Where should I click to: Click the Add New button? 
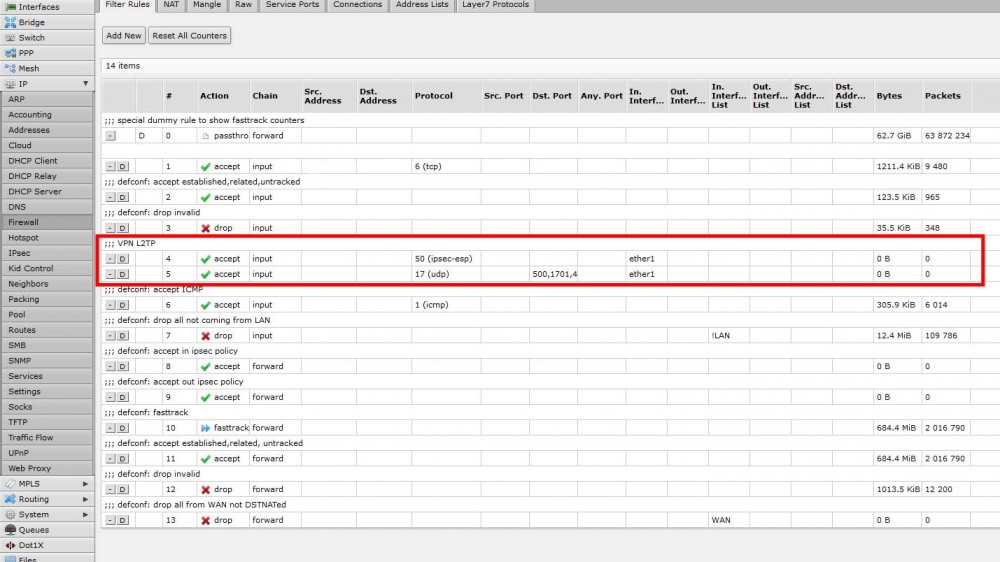pyautogui.click(x=124, y=36)
